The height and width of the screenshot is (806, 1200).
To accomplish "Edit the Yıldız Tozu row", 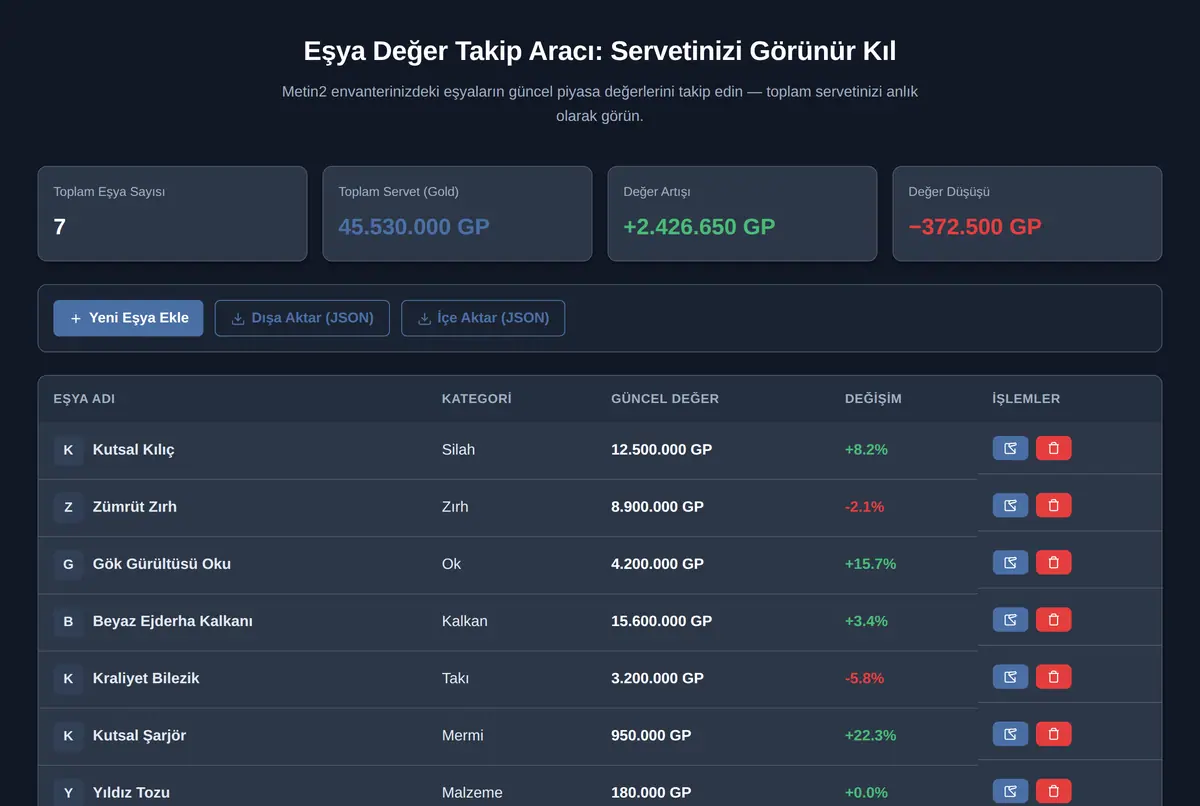I will (1010, 791).
